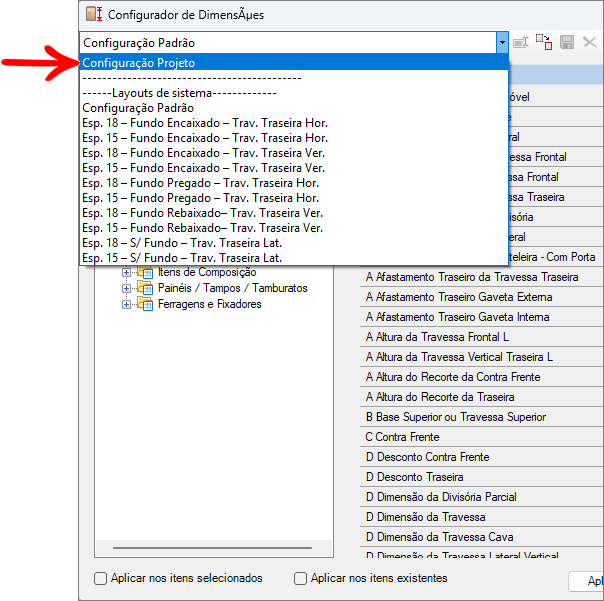
Task: Click the delete configuration X icon
Action: (x=589, y=42)
